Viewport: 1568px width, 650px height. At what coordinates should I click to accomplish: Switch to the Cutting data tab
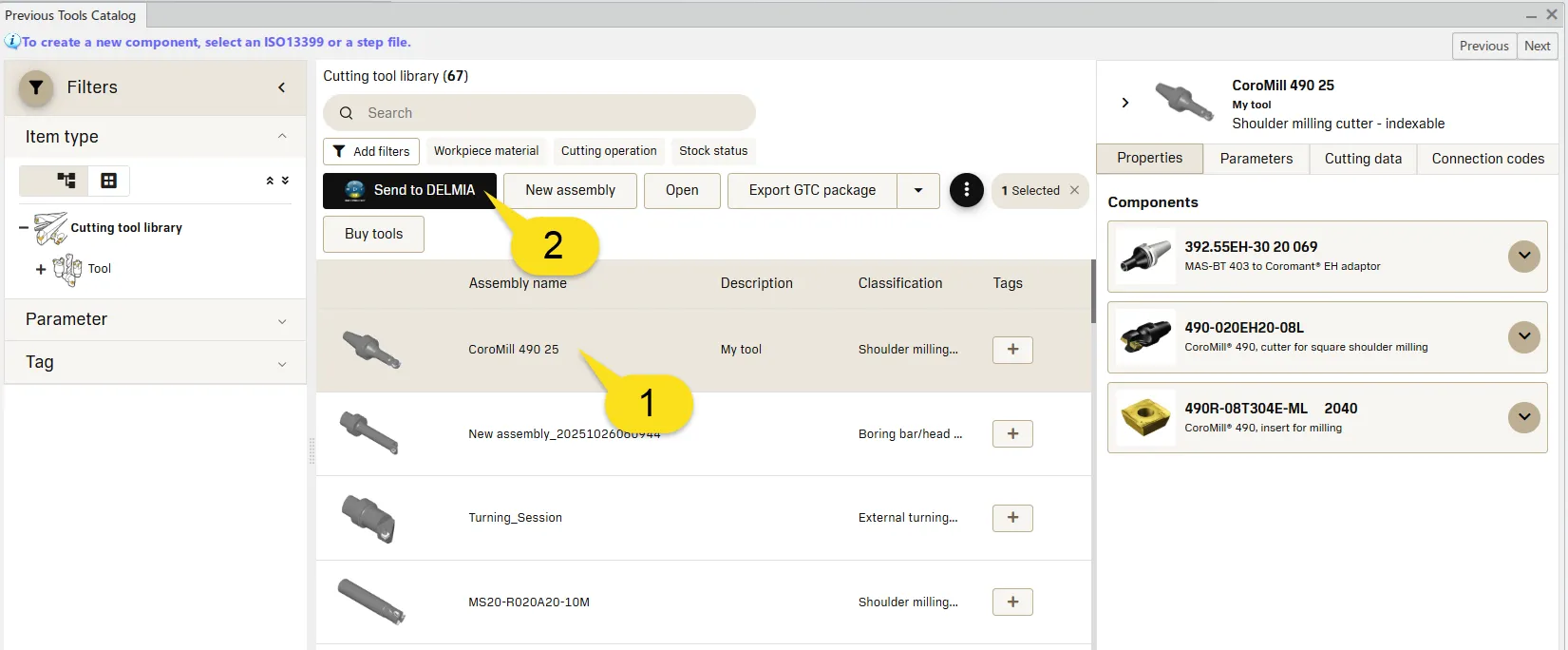(1363, 159)
